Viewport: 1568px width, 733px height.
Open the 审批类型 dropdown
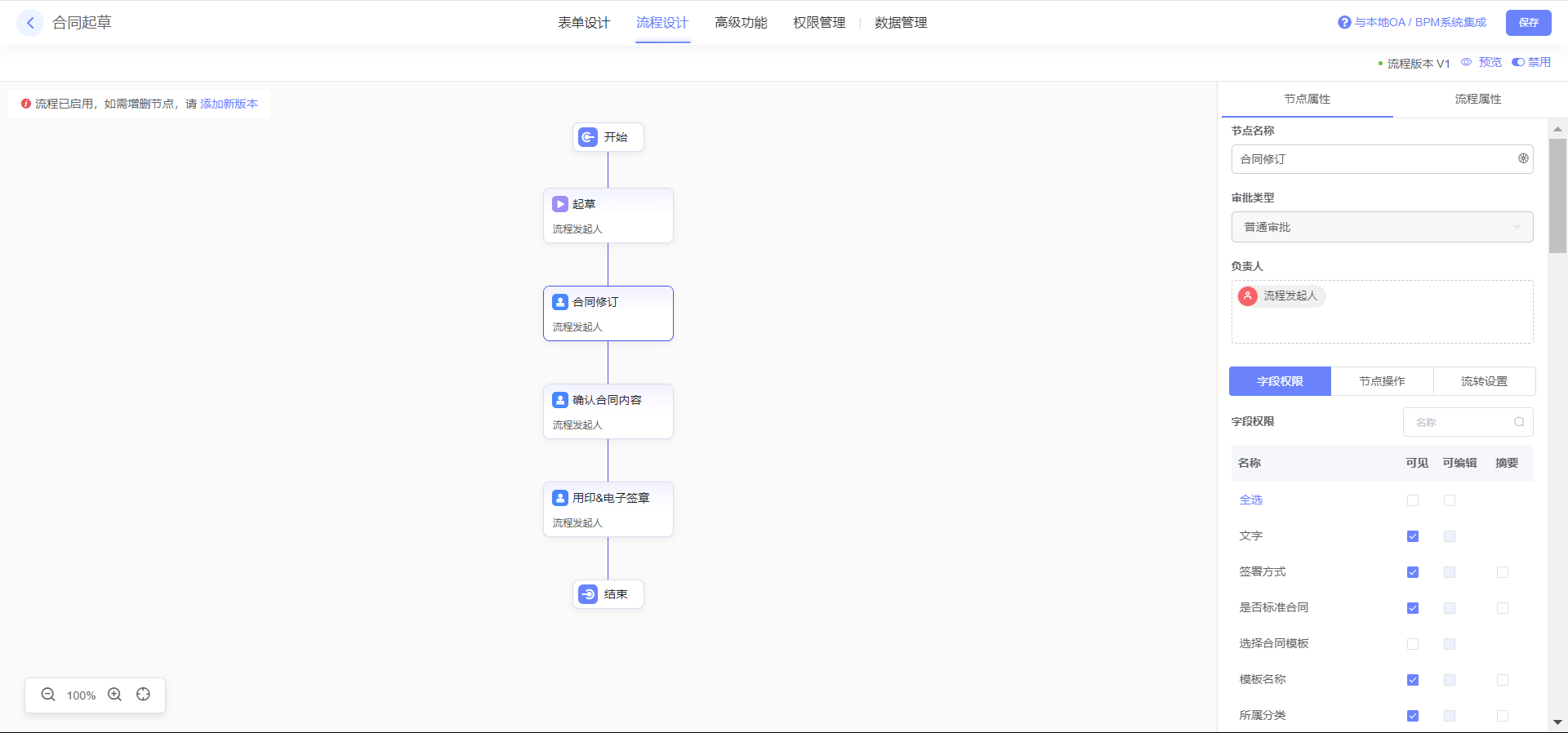pos(1382,227)
